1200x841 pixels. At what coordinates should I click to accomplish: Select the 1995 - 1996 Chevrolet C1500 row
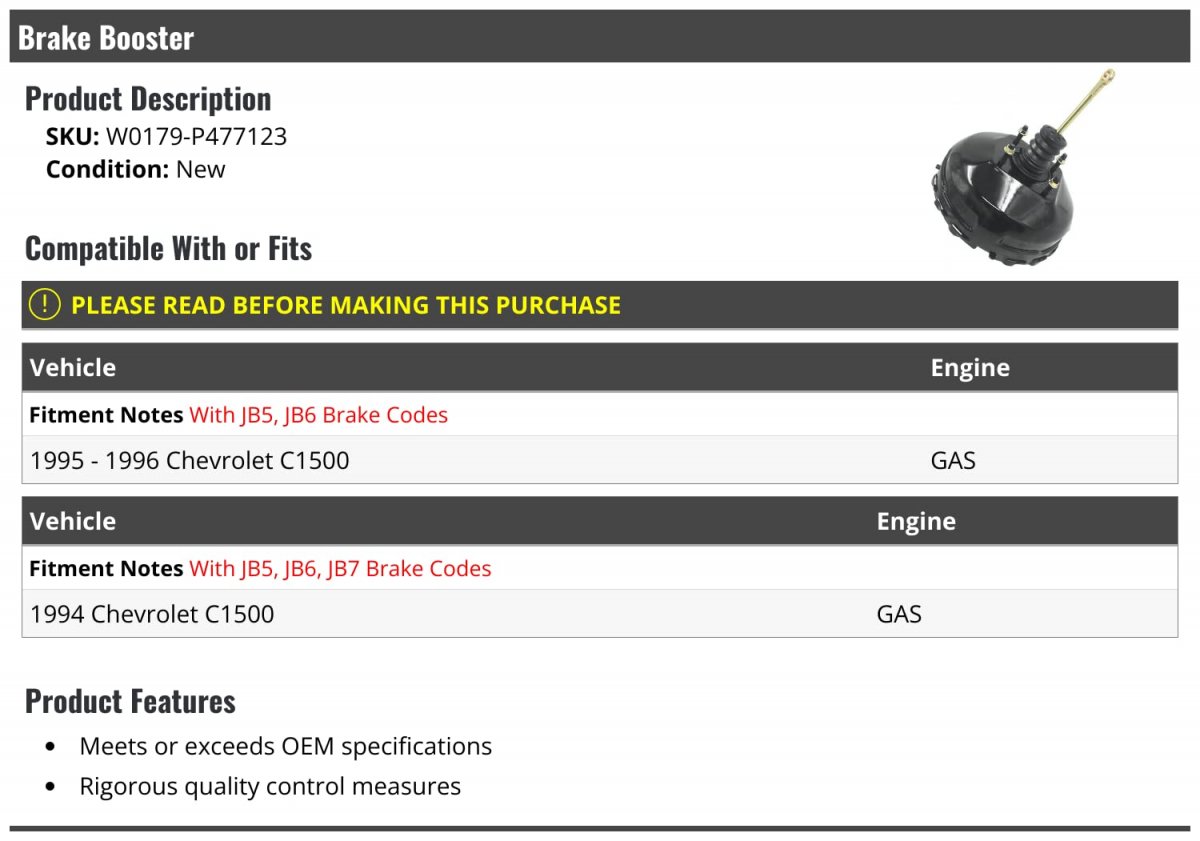pos(600,460)
